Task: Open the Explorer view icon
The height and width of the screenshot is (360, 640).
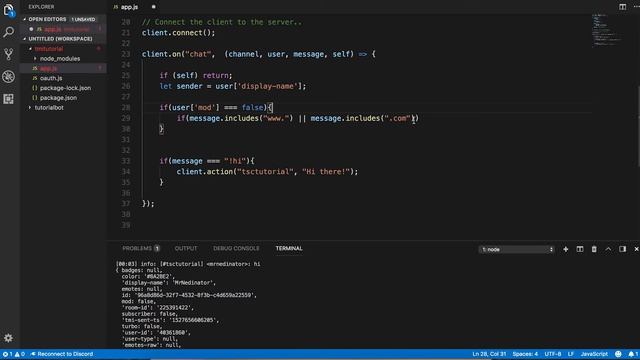Action: point(9,10)
